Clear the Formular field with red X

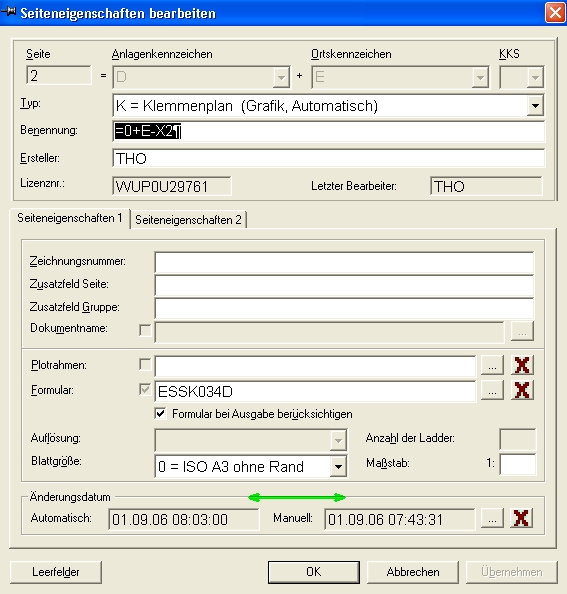click(522, 390)
